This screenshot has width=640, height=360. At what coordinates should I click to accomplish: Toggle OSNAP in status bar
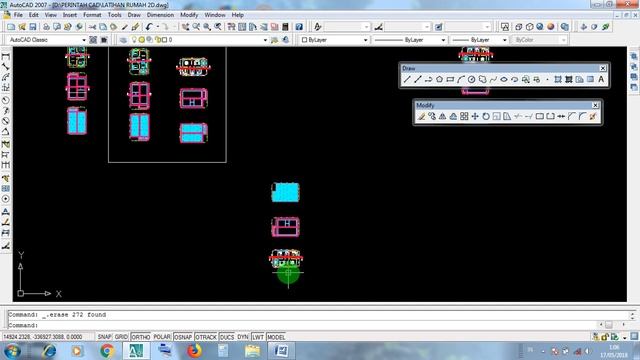183,337
